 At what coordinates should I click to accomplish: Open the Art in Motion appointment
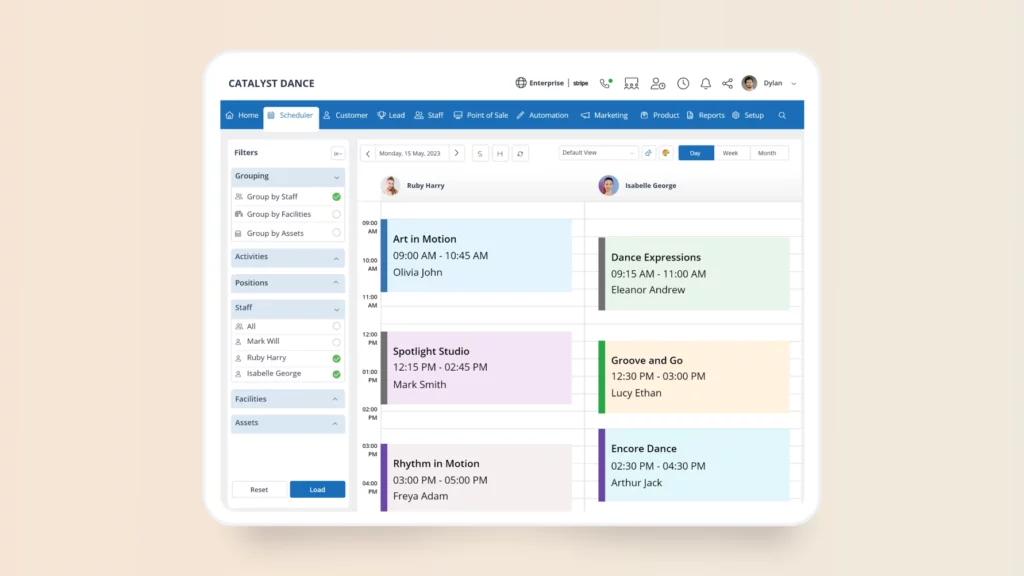[476, 255]
